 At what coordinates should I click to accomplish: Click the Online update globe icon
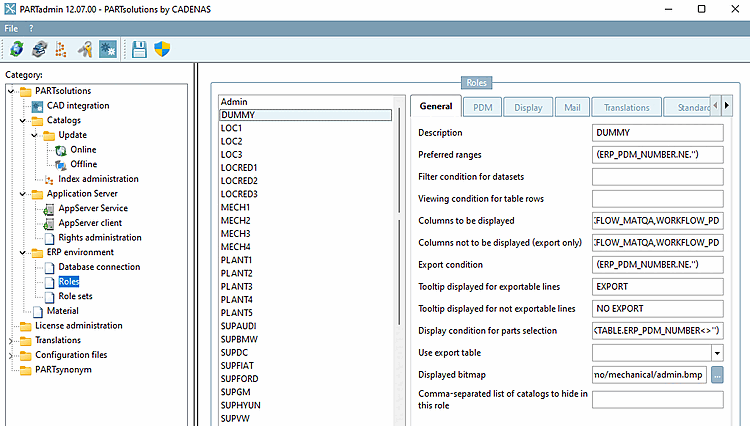[x=61, y=150]
